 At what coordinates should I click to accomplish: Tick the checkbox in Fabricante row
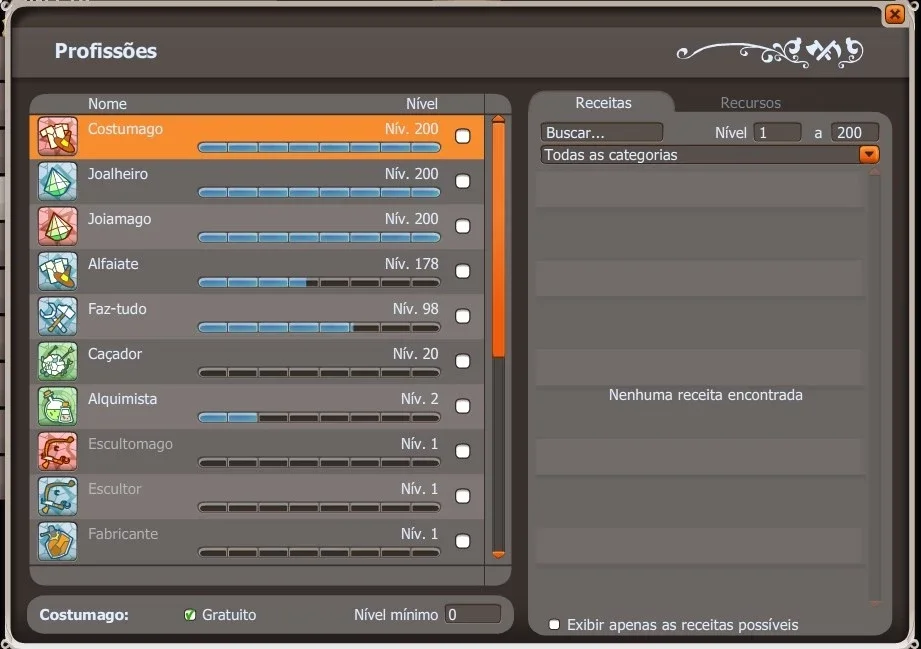click(463, 541)
